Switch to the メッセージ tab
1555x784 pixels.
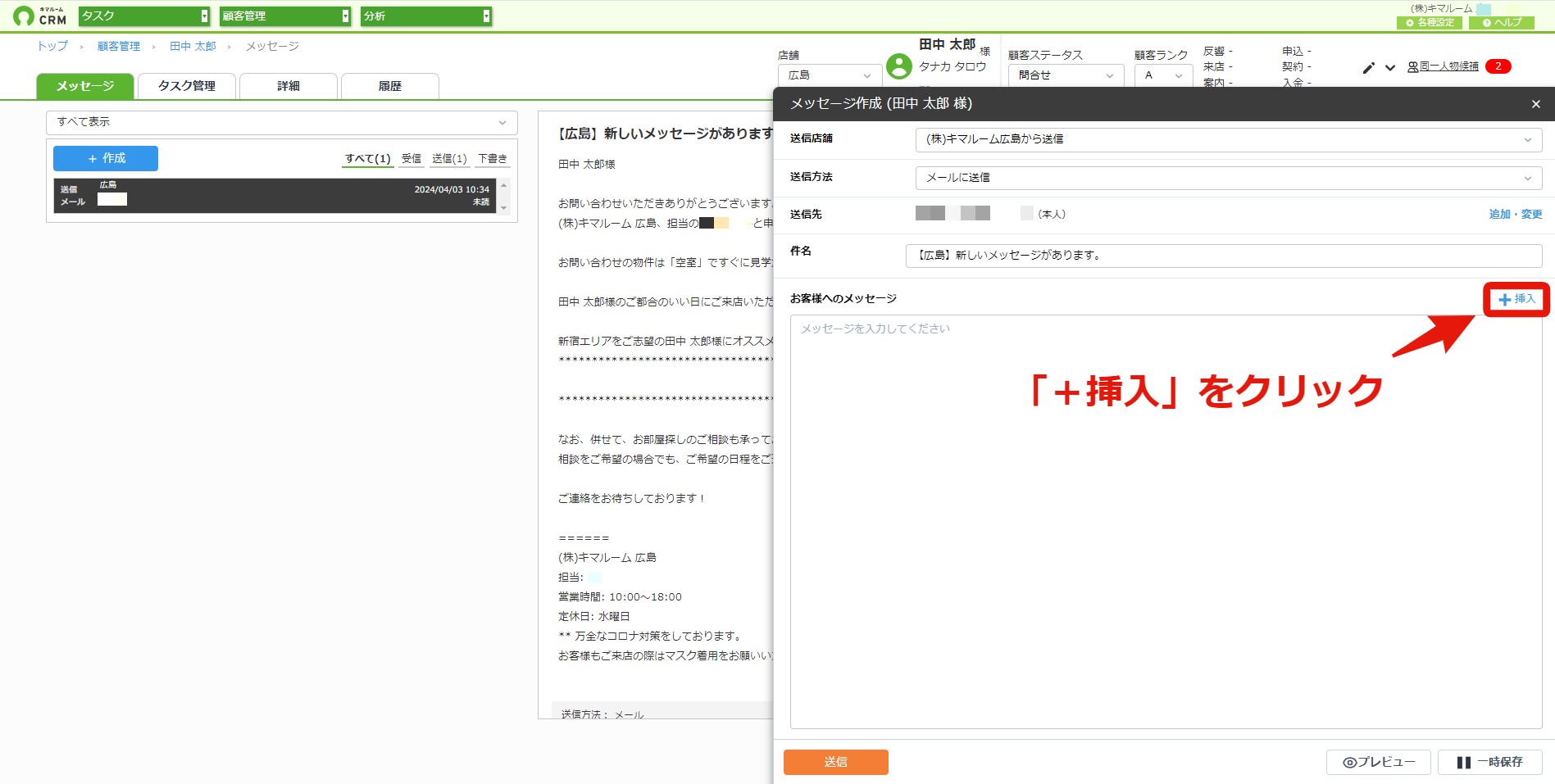coord(85,86)
